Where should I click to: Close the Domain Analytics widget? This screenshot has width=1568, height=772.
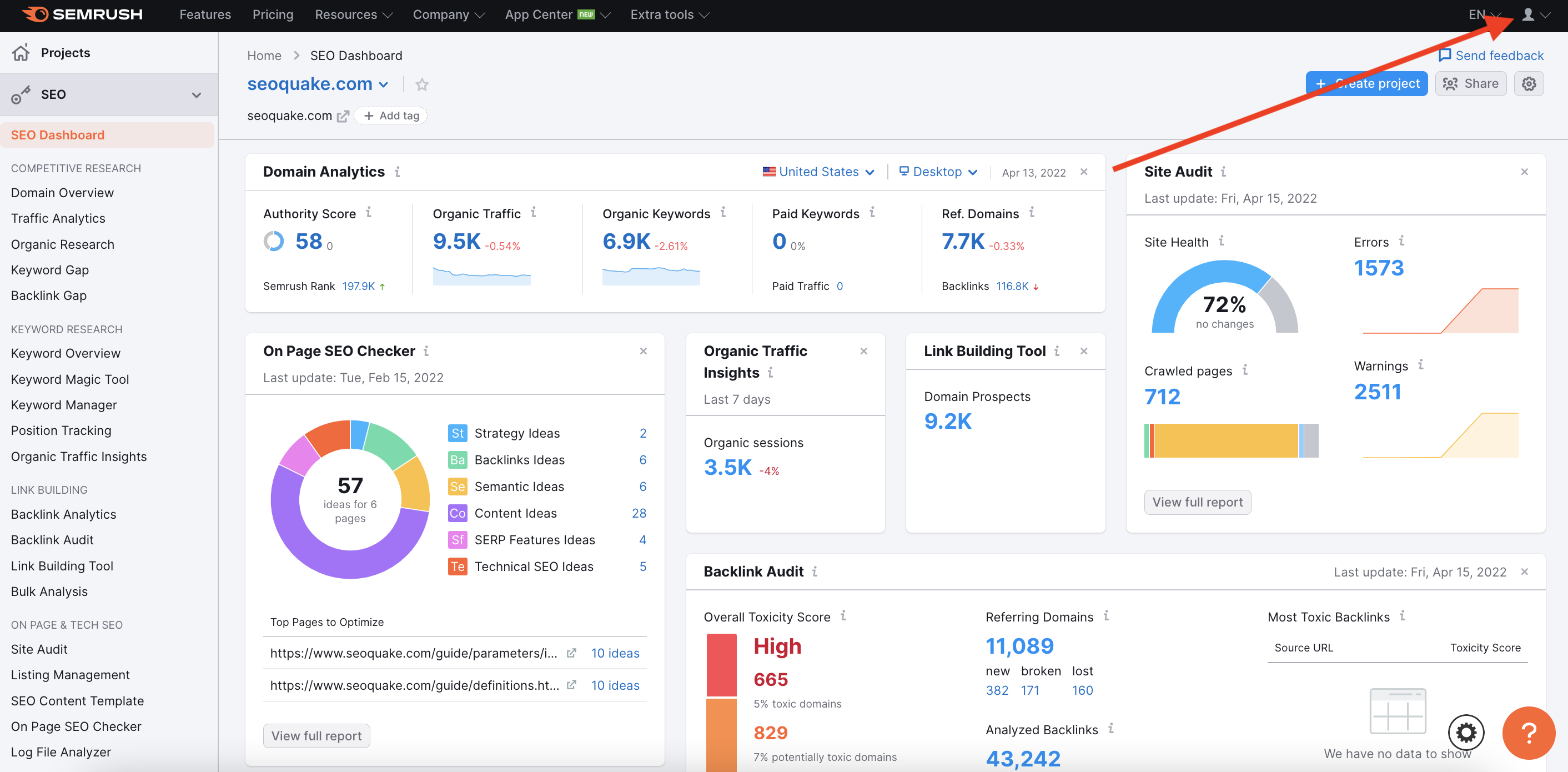click(1083, 172)
